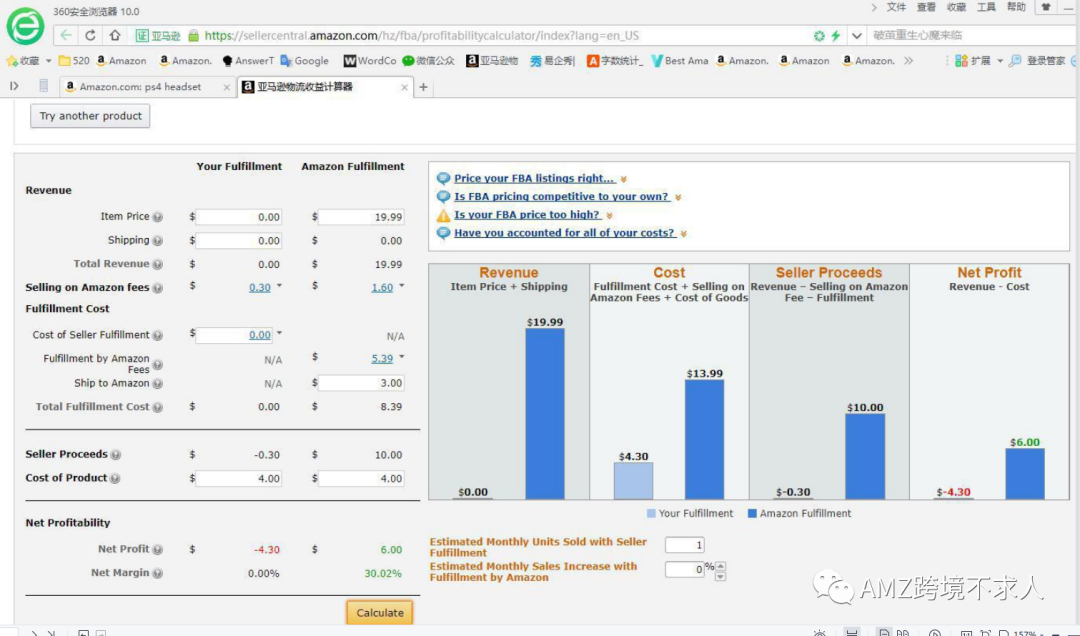1080x636 pixels.
Task: Go to the browser home page icon
Action: tap(115, 35)
